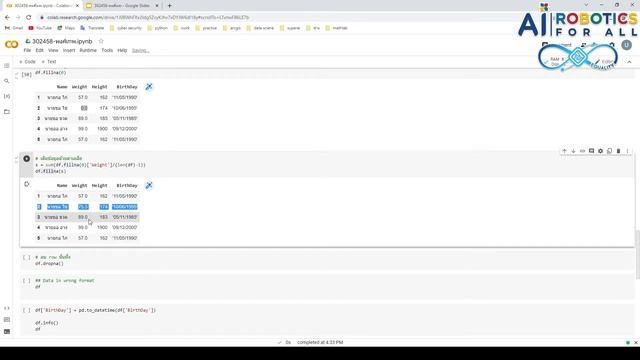The image size is (640, 360).
Task: Open the user account avatar
Action: tap(627, 45)
